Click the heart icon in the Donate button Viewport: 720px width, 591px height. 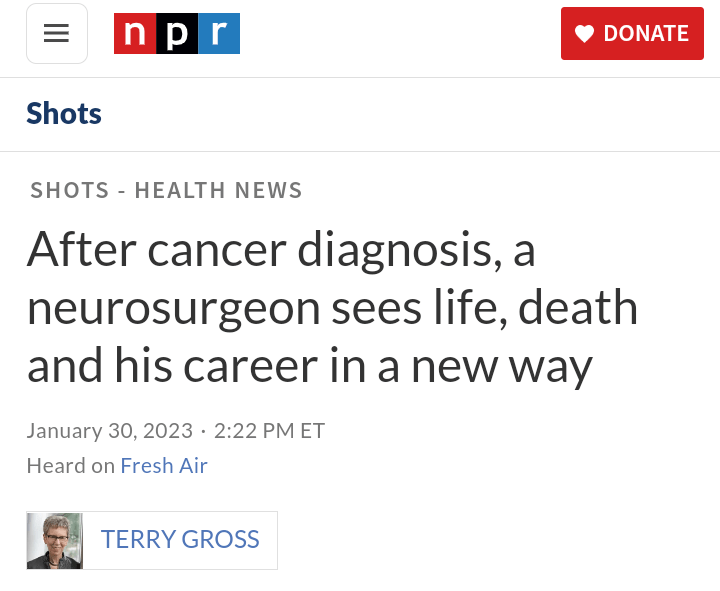point(585,34)
